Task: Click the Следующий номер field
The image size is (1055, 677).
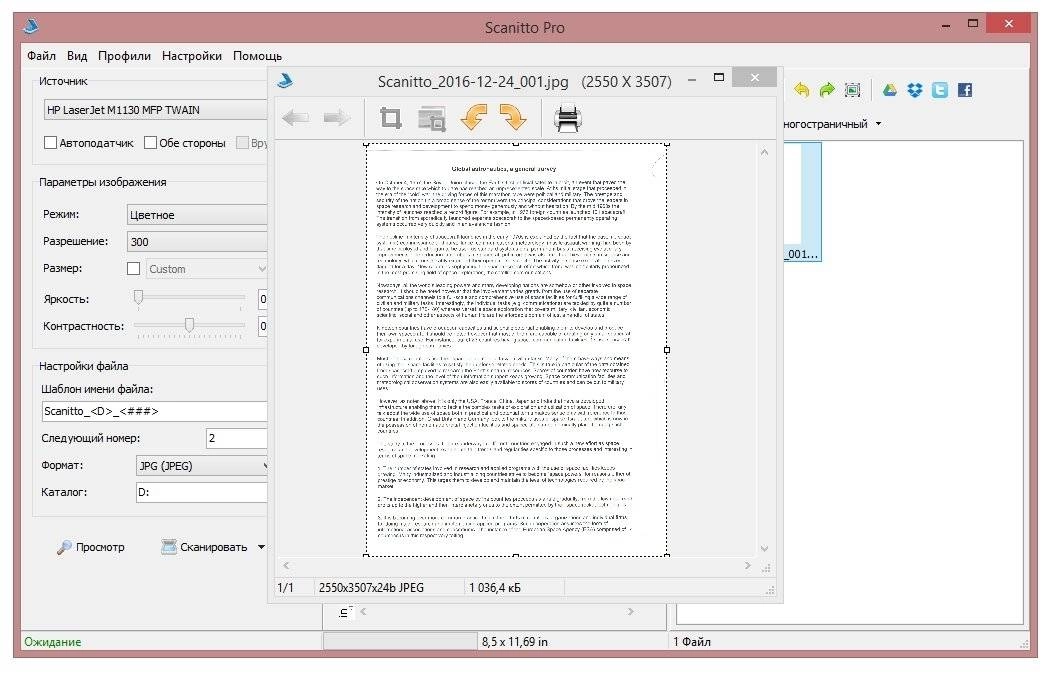Action: click(x=237, y=438)
